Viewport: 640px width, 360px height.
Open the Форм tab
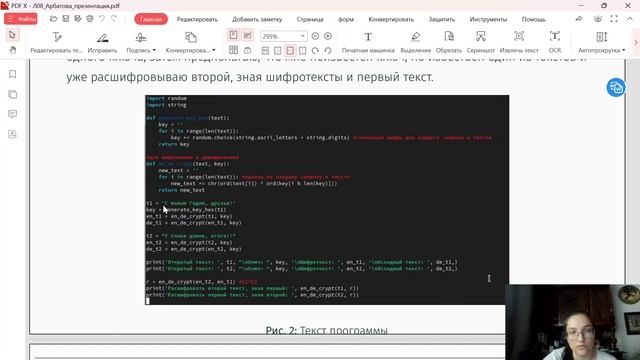coord(346,19)
